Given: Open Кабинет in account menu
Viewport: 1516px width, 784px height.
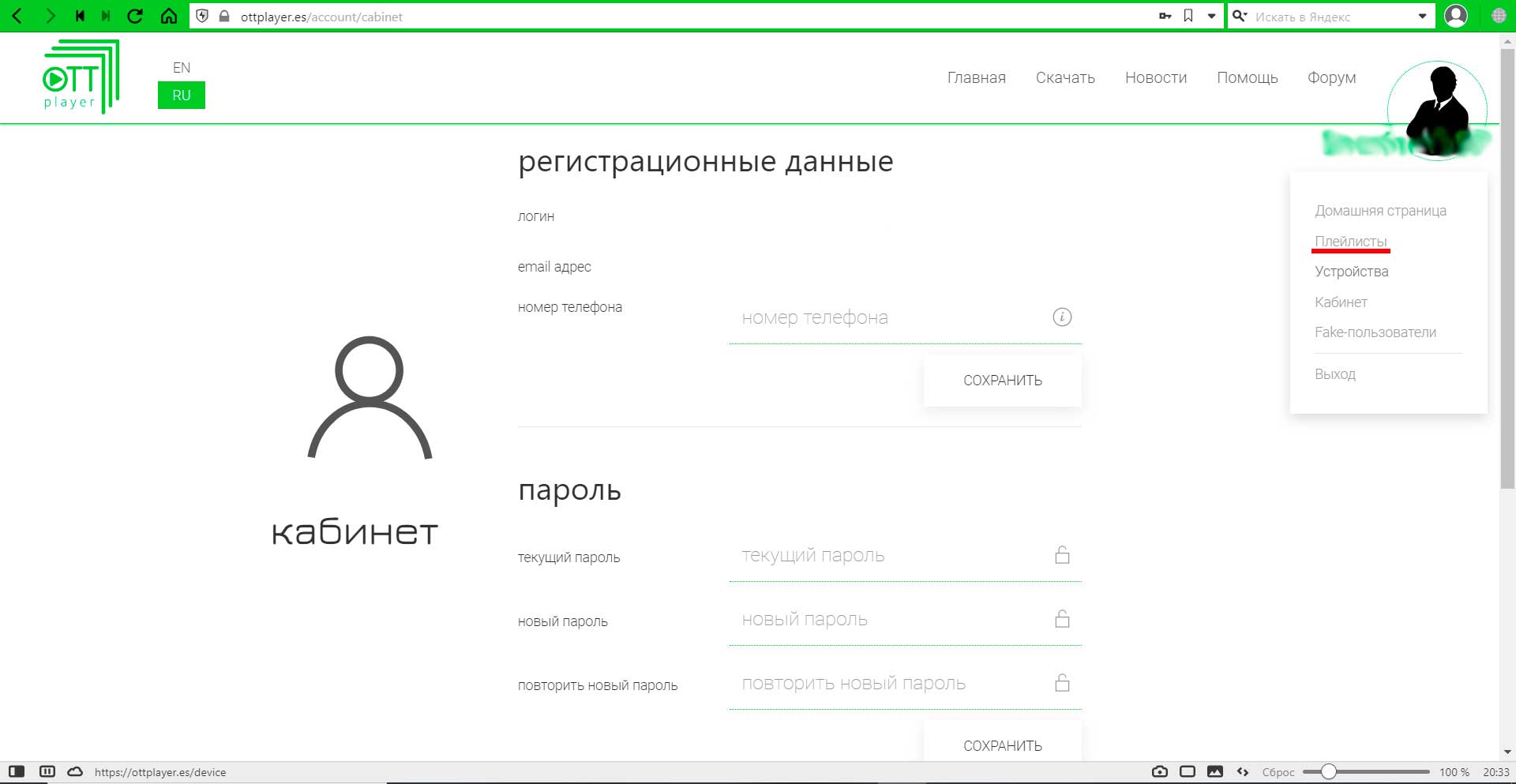Looking at the screenshot, I should pyautogui.click(x=1341, y=302).
